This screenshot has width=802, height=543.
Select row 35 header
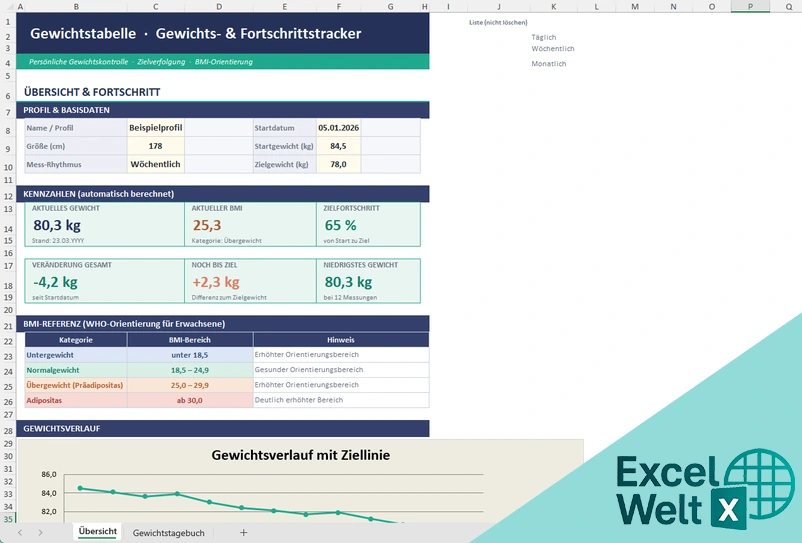point(8,519)
